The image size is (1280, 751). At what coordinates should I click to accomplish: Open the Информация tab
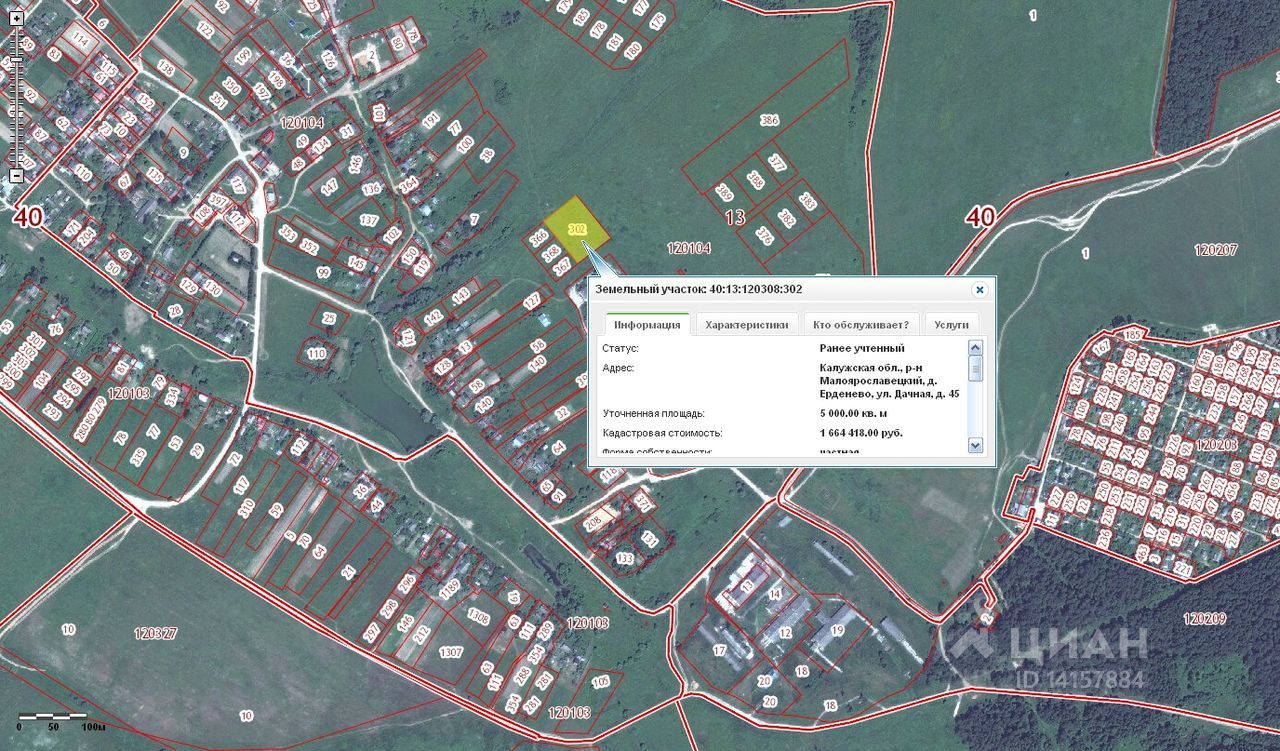click(x=648, y=324)
